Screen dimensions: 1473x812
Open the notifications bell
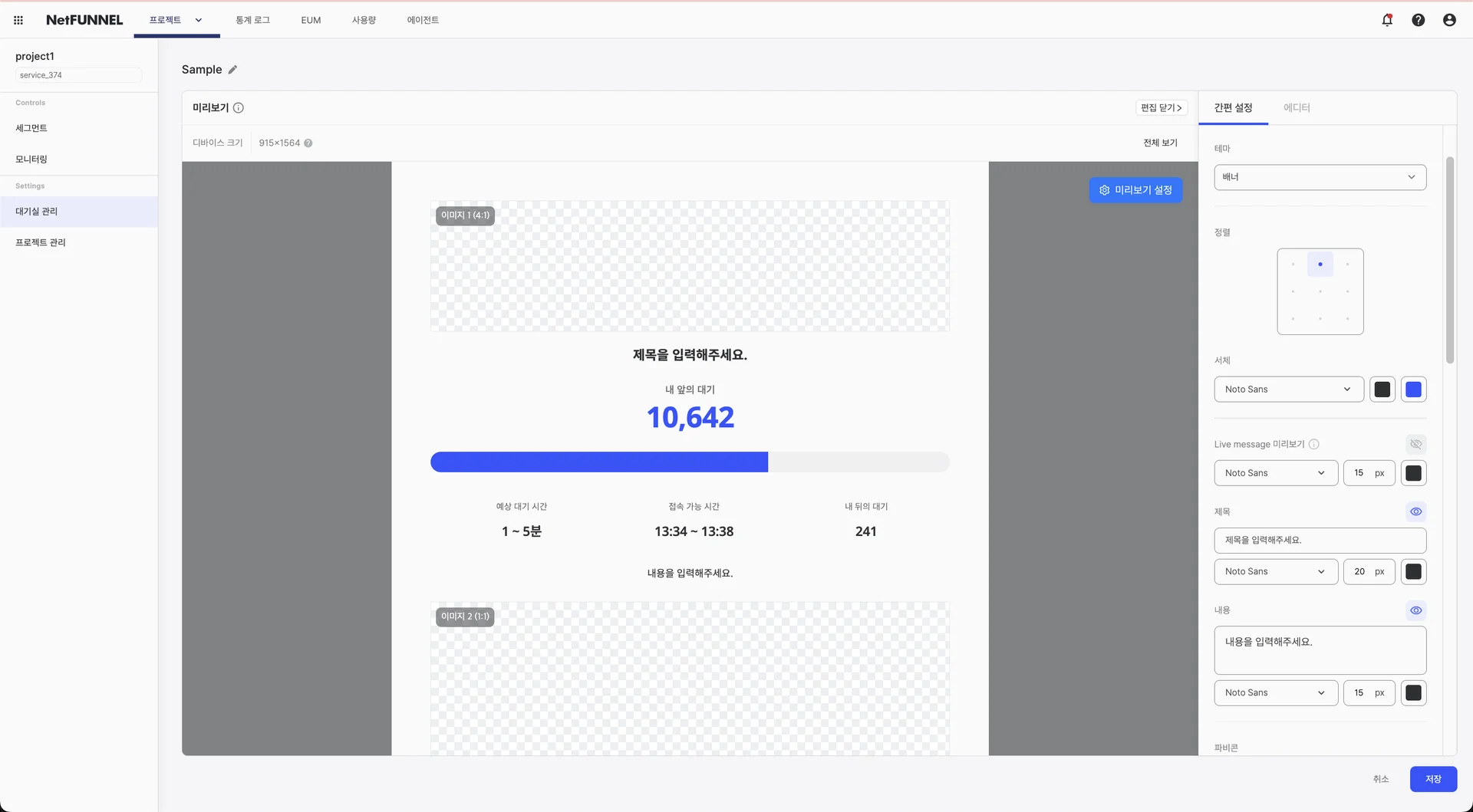pos(1387,20)
